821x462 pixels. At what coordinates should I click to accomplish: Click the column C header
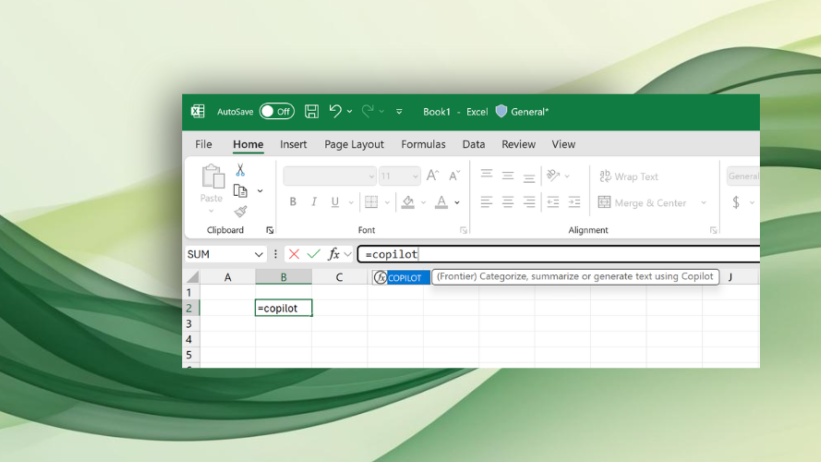339,277
